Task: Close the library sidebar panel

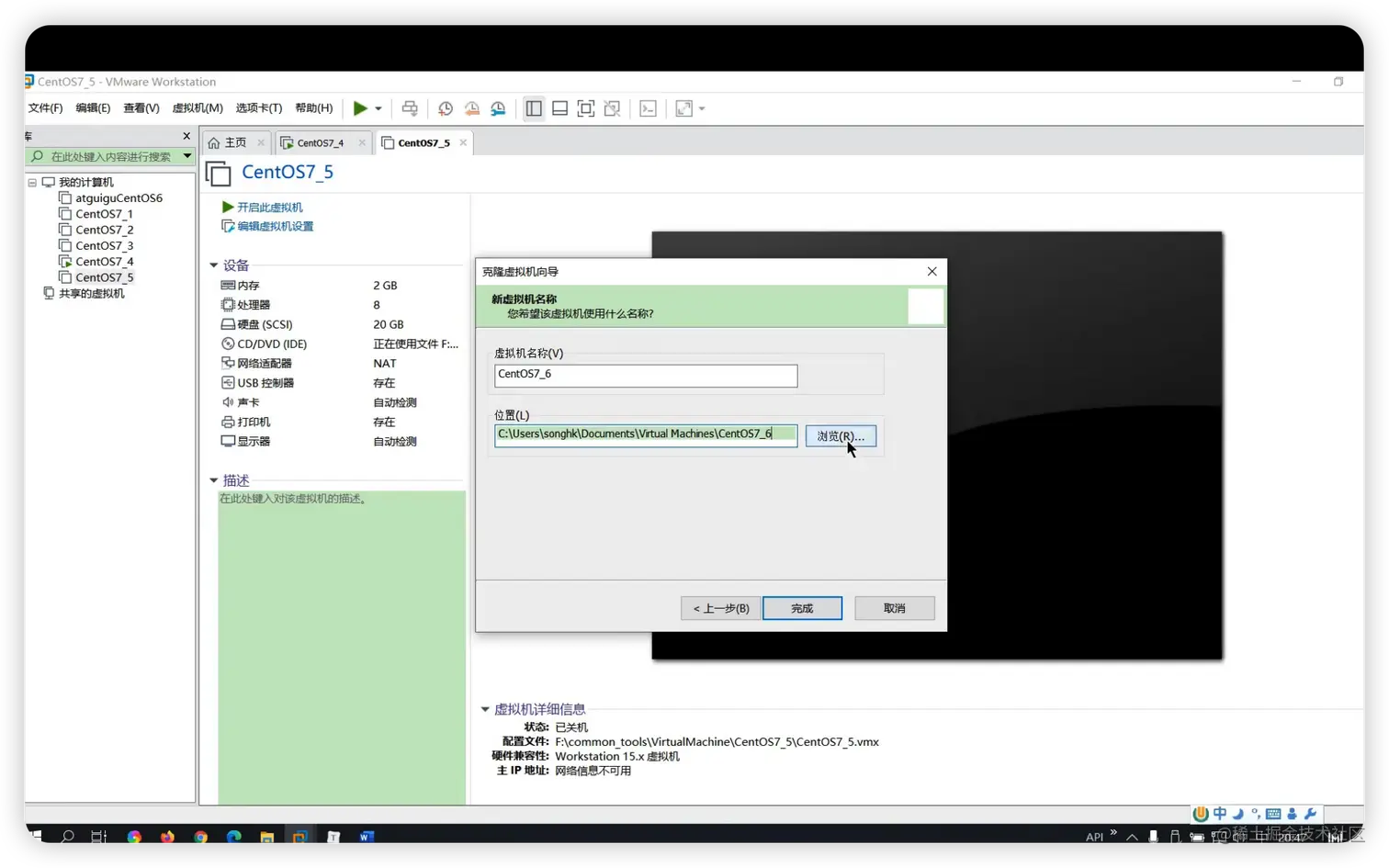Action: pos(186,136)
